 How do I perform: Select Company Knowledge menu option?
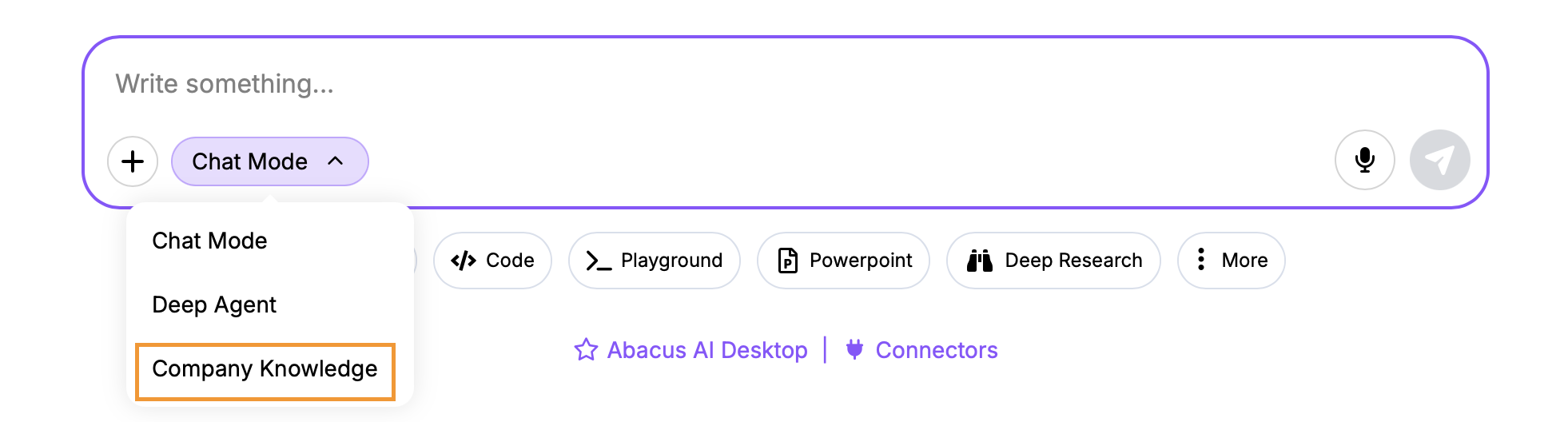[x=265, y=369]
